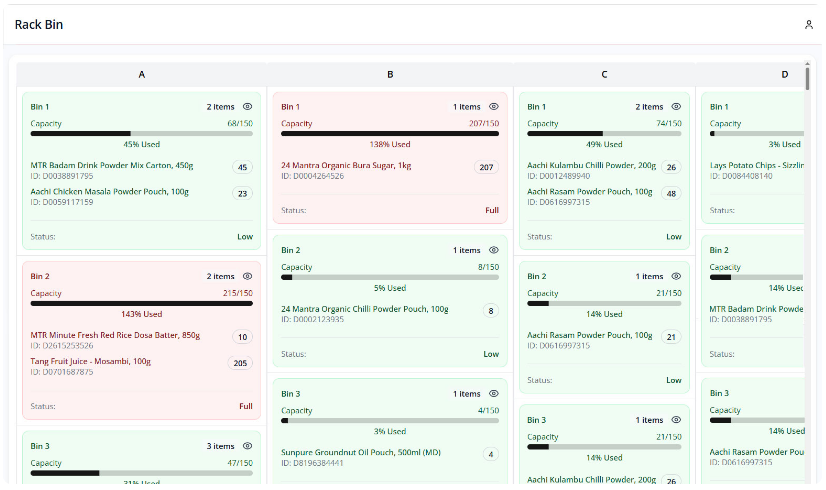Click Rack B Bin 1 capacity bar
Screen dimensions: 826x490
point(390,133)
